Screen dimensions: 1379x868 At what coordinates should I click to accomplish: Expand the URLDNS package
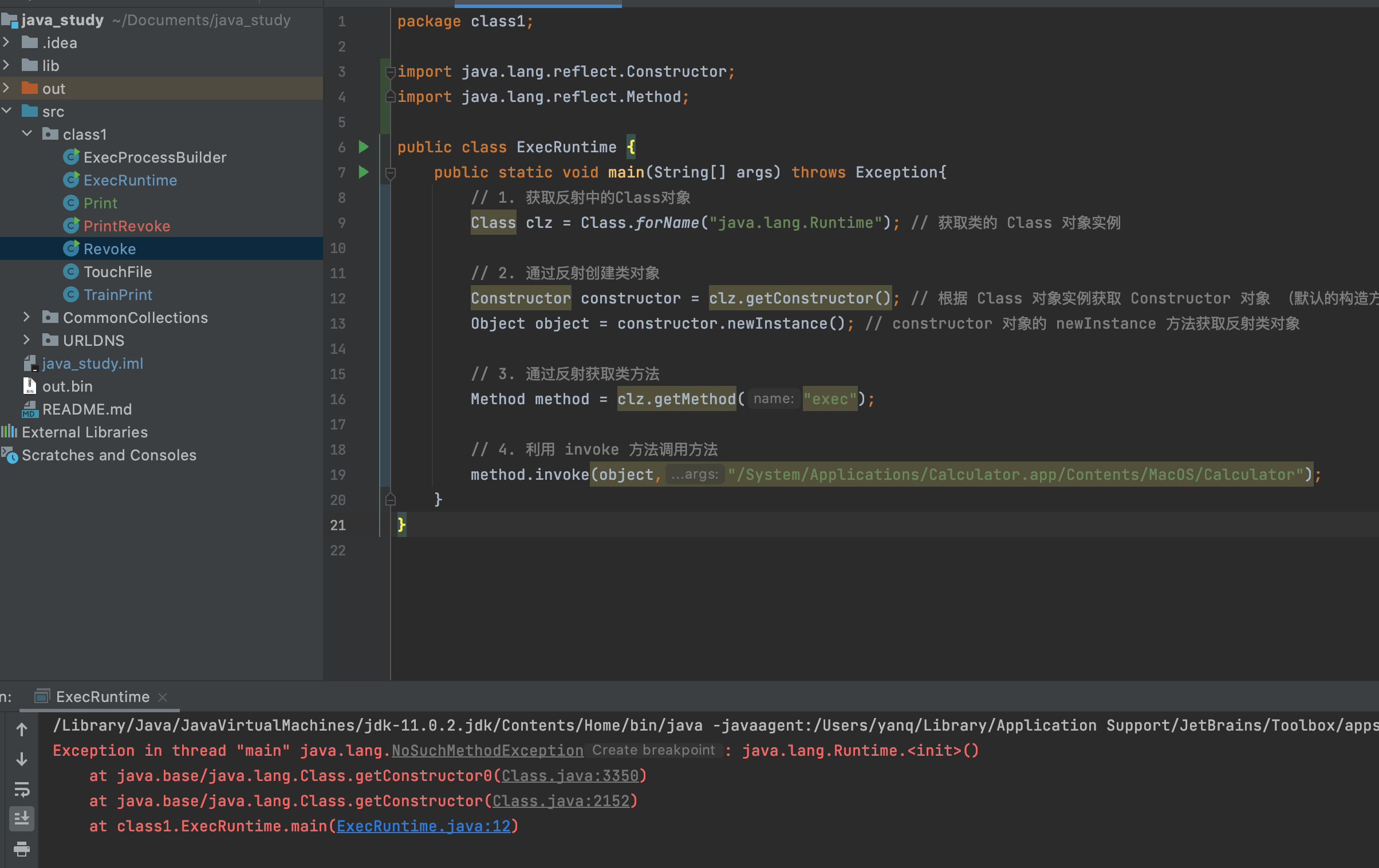point(26,340)
